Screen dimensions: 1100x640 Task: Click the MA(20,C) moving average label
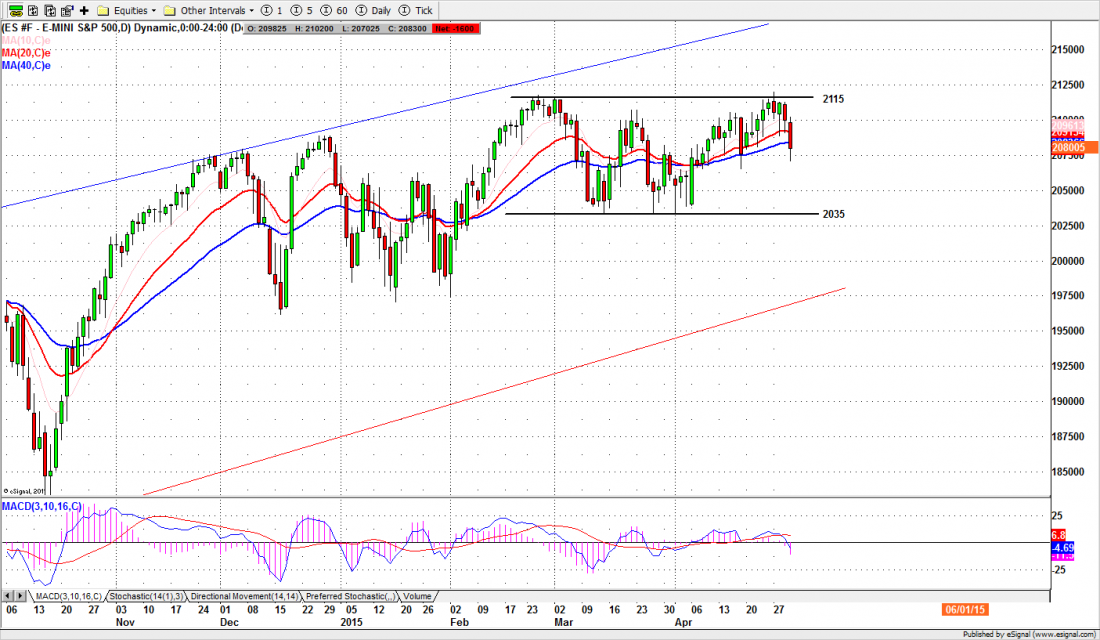pos(26,52)
